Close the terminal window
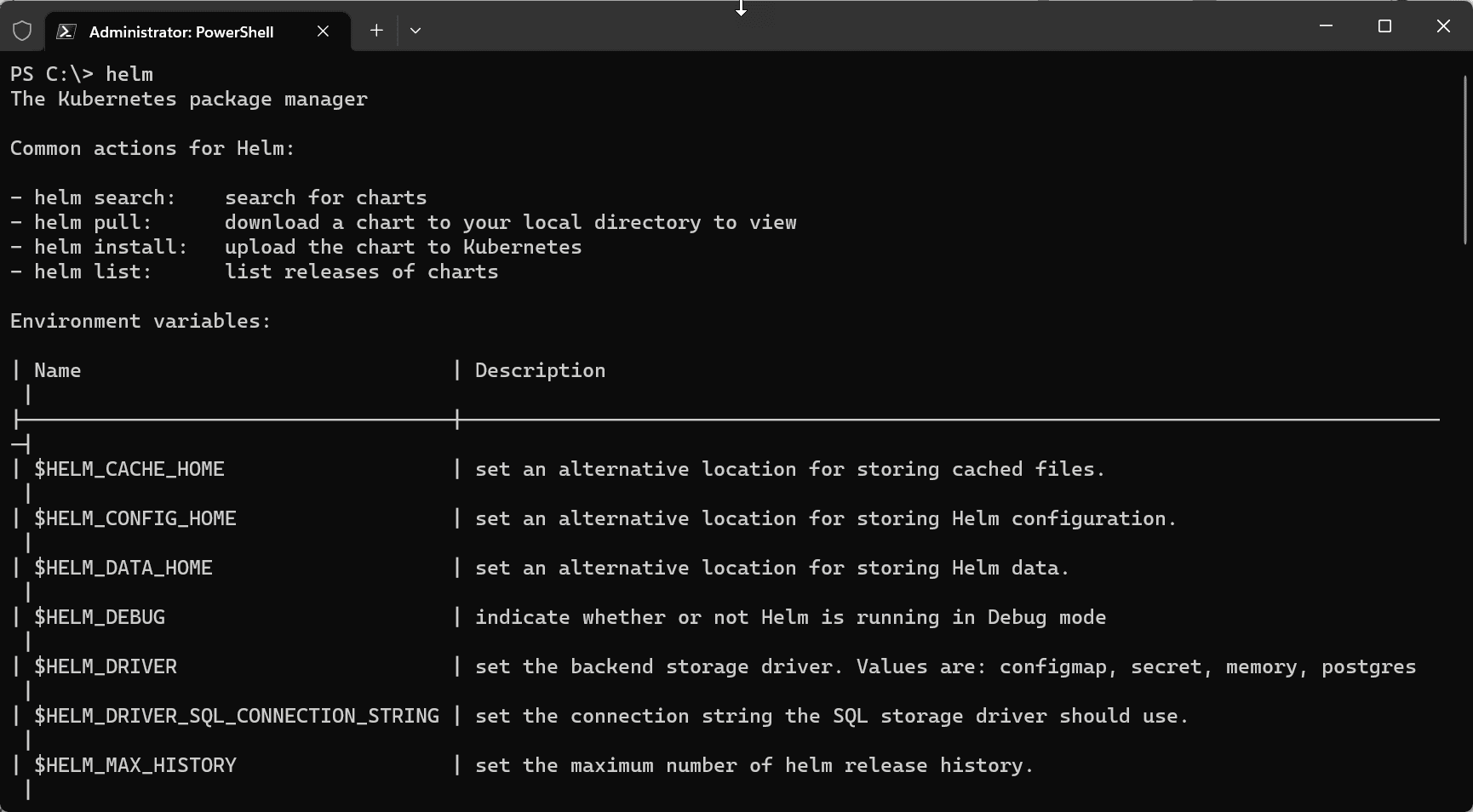1473x812 pixels. [x=1443, y=26]
